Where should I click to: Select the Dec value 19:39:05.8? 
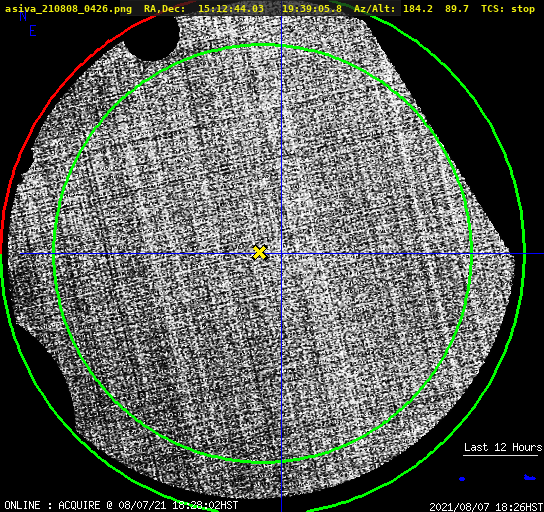pos(312,9)
